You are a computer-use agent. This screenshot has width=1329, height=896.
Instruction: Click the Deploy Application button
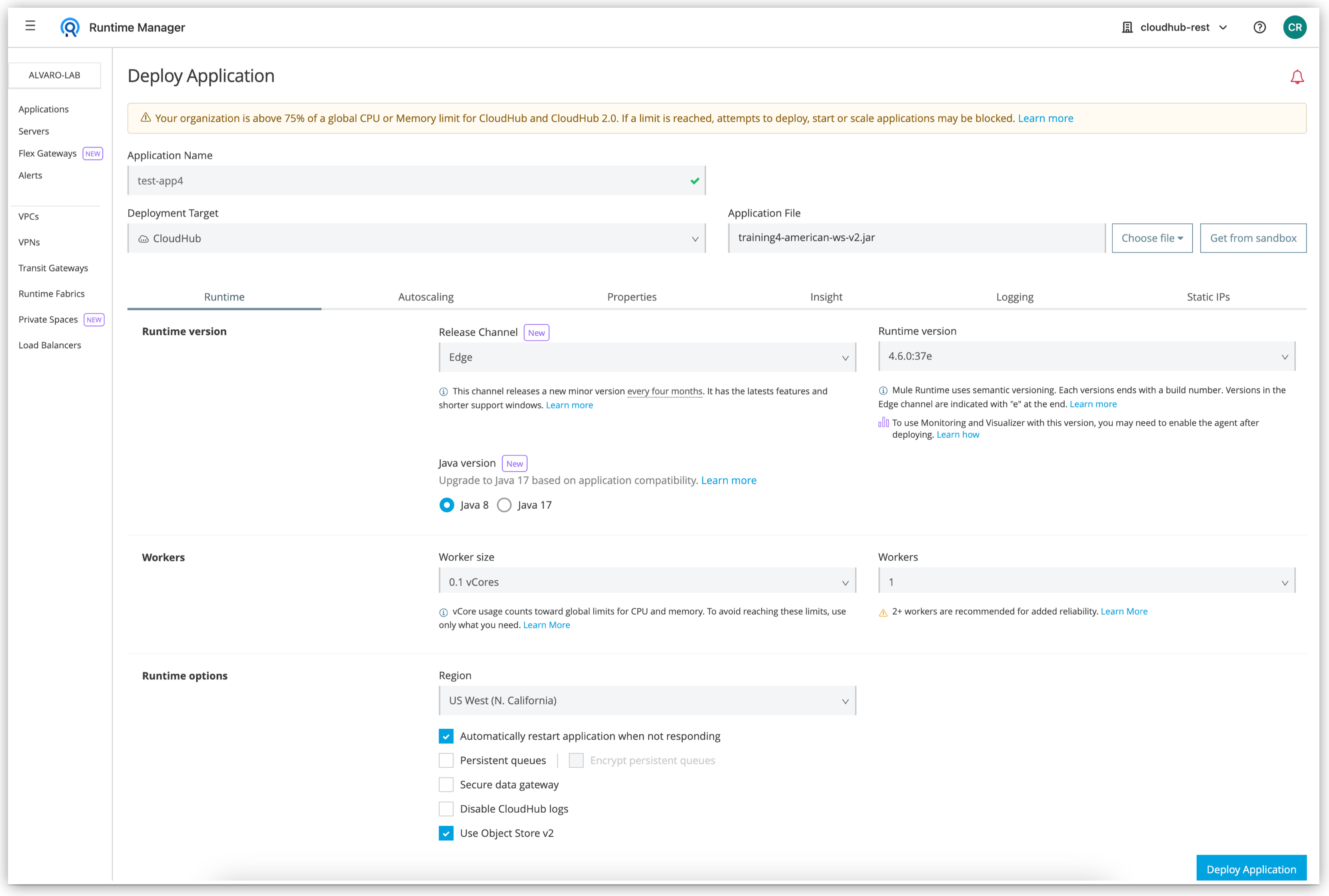pos(1251,868)
